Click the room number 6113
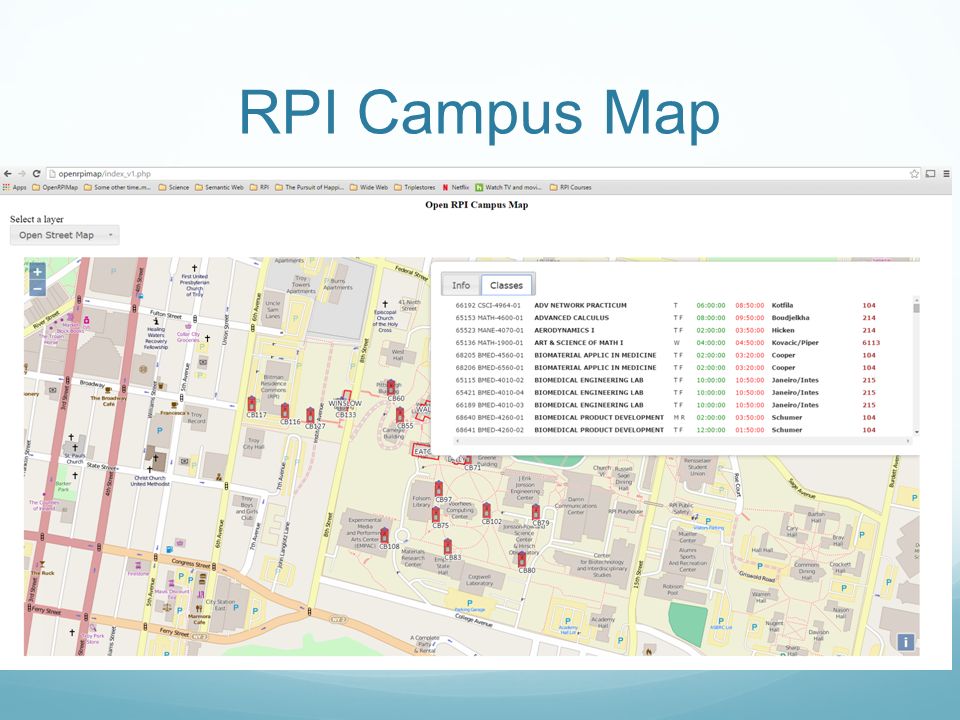960x720 pixels. coord(871,343)
